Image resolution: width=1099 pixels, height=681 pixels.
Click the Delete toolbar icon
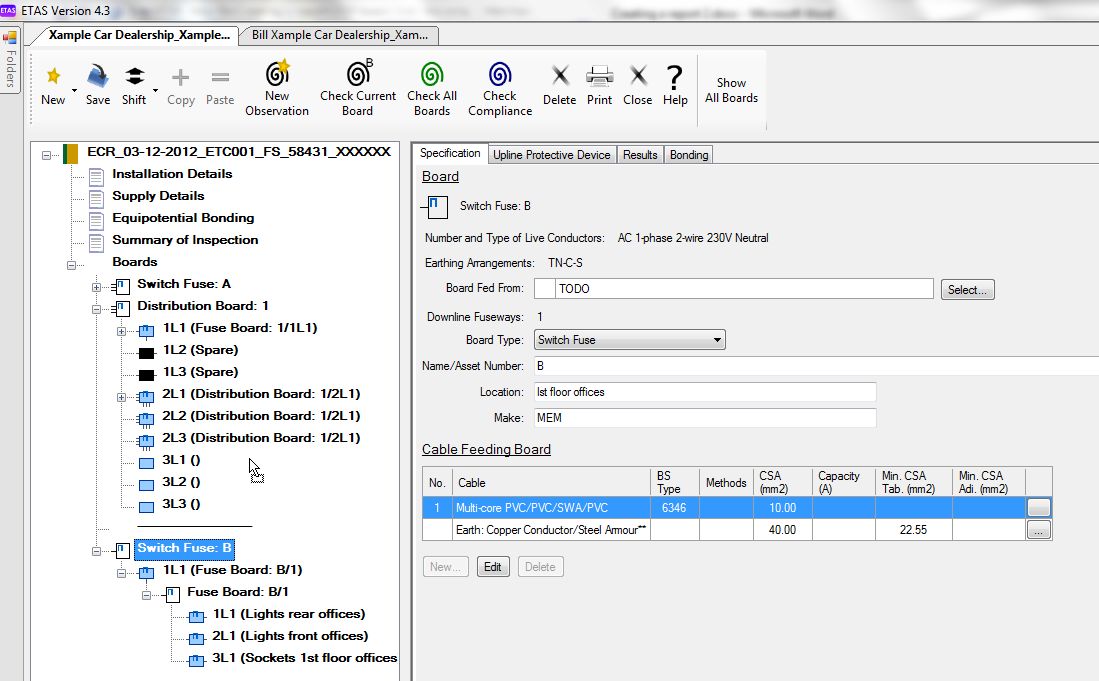(x=559, y=76)
